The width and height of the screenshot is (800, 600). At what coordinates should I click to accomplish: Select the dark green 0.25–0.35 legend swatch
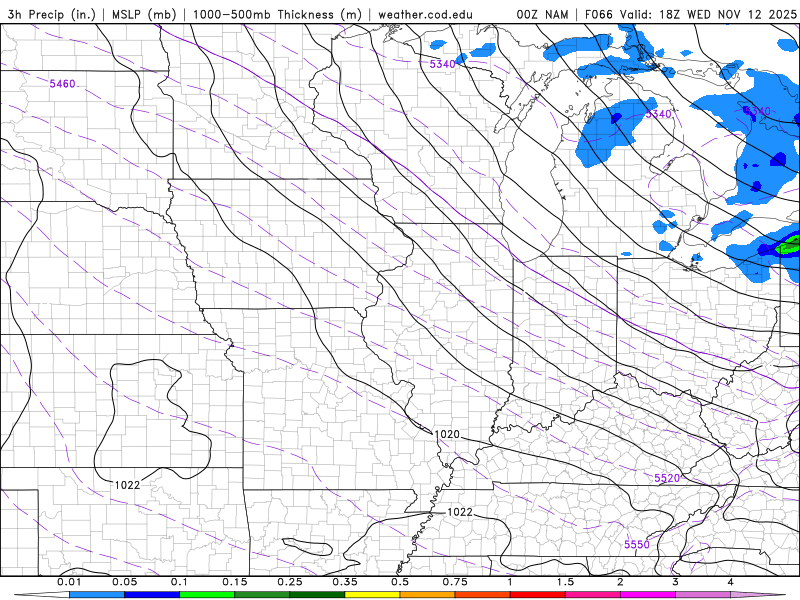pos(317,595)
